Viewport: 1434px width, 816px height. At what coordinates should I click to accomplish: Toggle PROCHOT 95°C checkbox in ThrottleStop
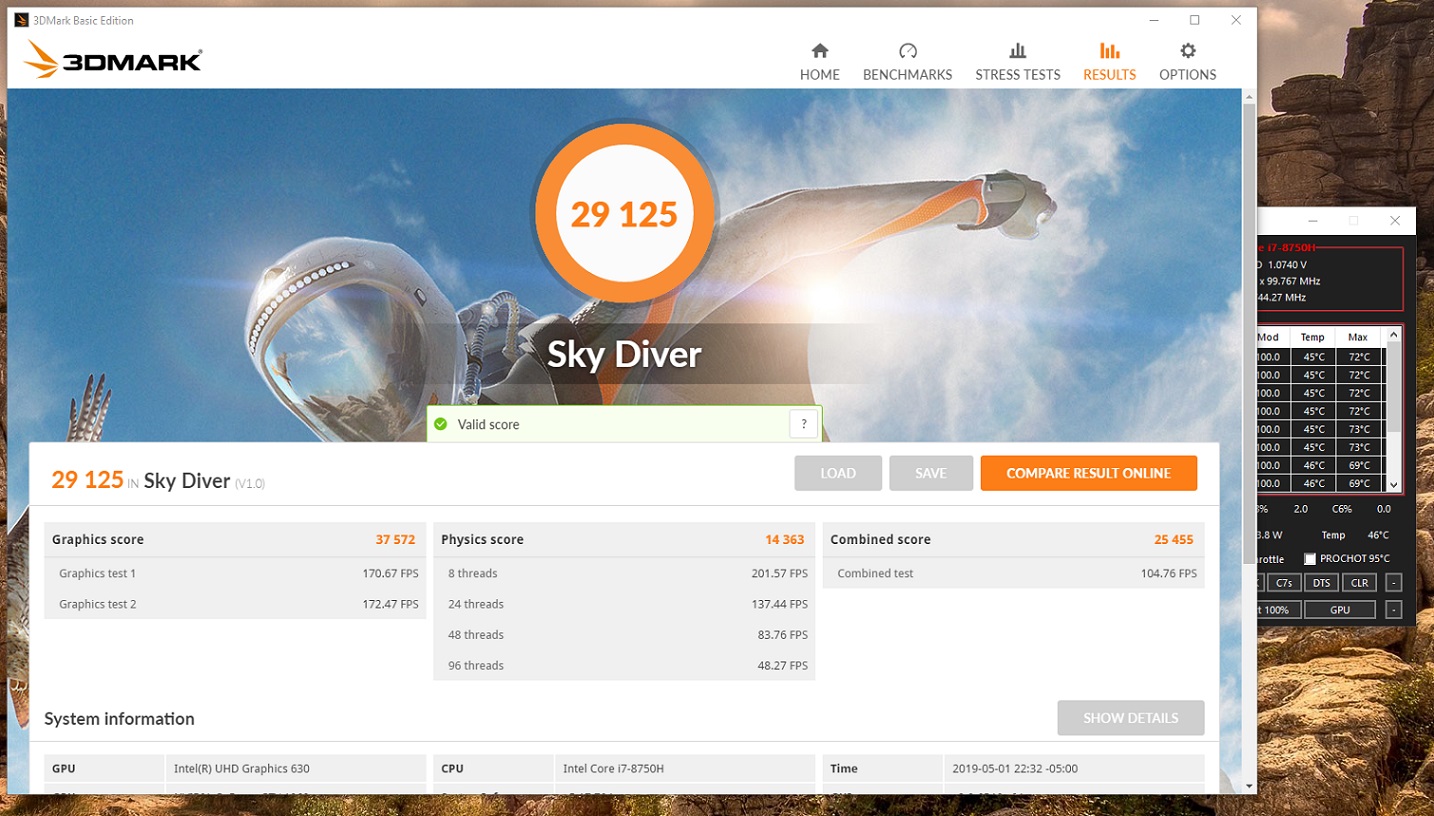(1310, 559)
